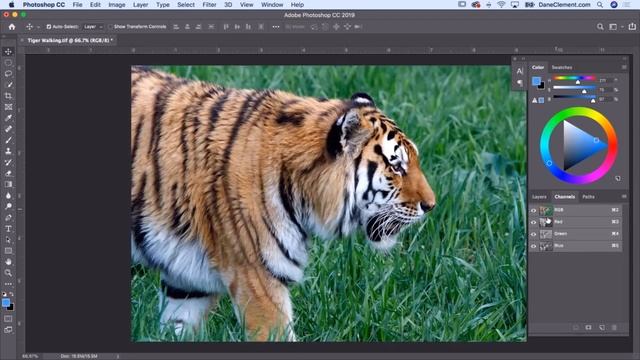Open the Color panel options menu

click(624, 67)
